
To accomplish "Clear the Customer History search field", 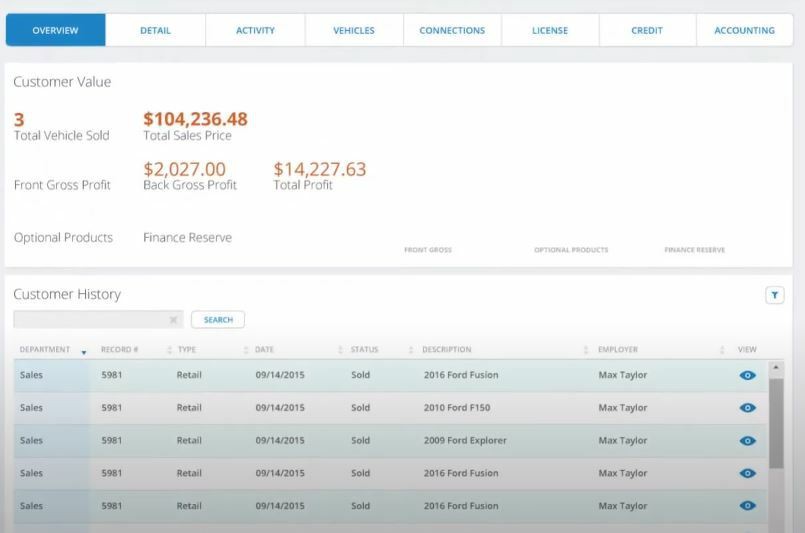I will tap(174, 320).
